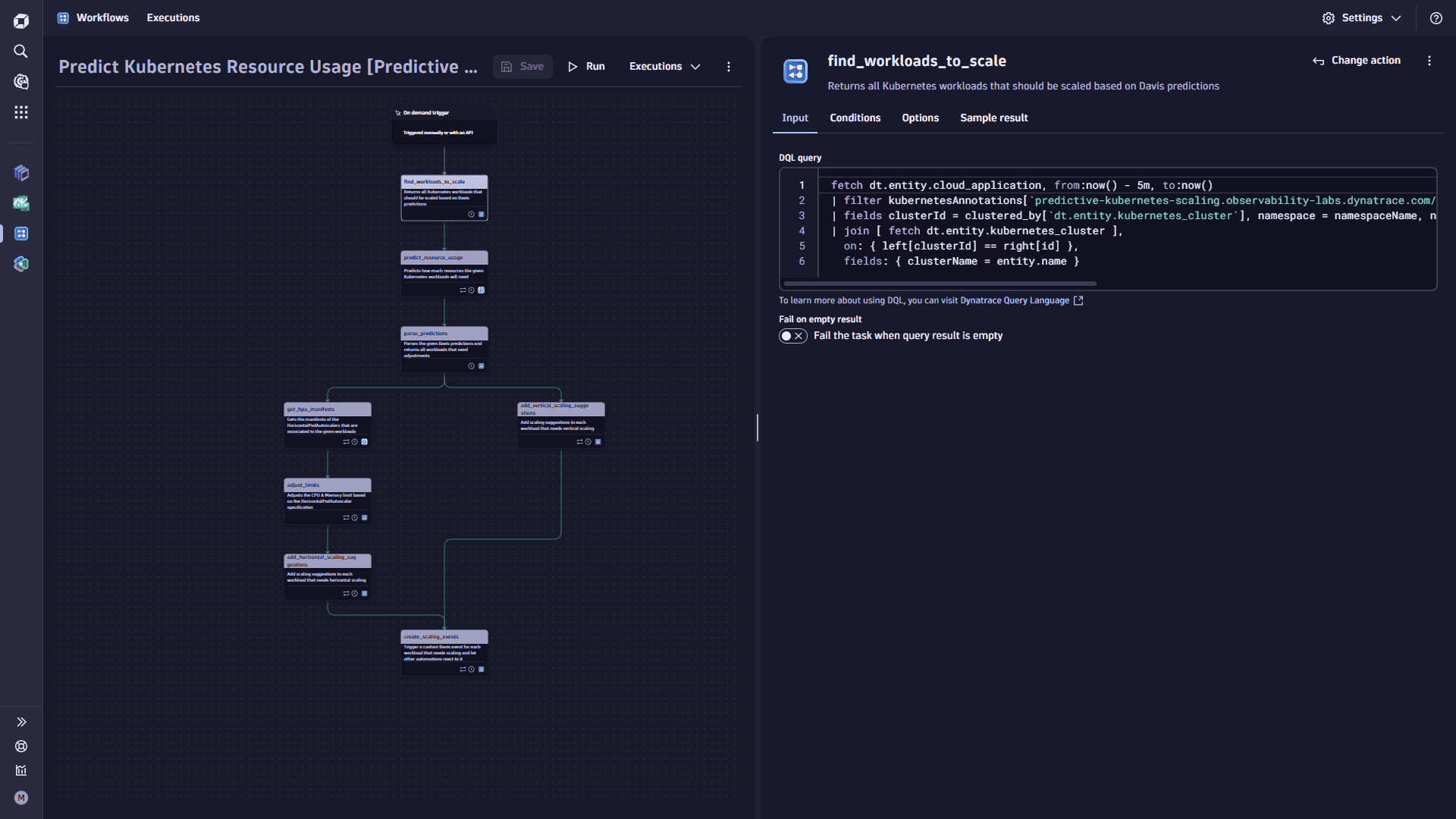Viewport: 1456px width, 819px height.
Task: Open the Settings dropdown
Action: tap(1362, 18)
